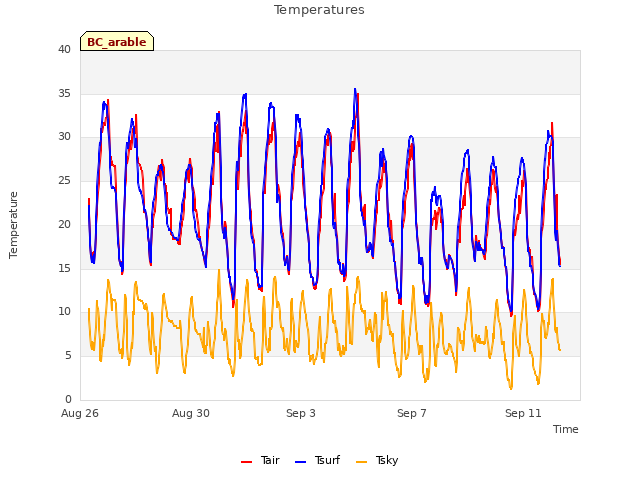Screen dimensions: 640x480
Task: Click the 15 y-axis tick label
Action: [64, 268]
